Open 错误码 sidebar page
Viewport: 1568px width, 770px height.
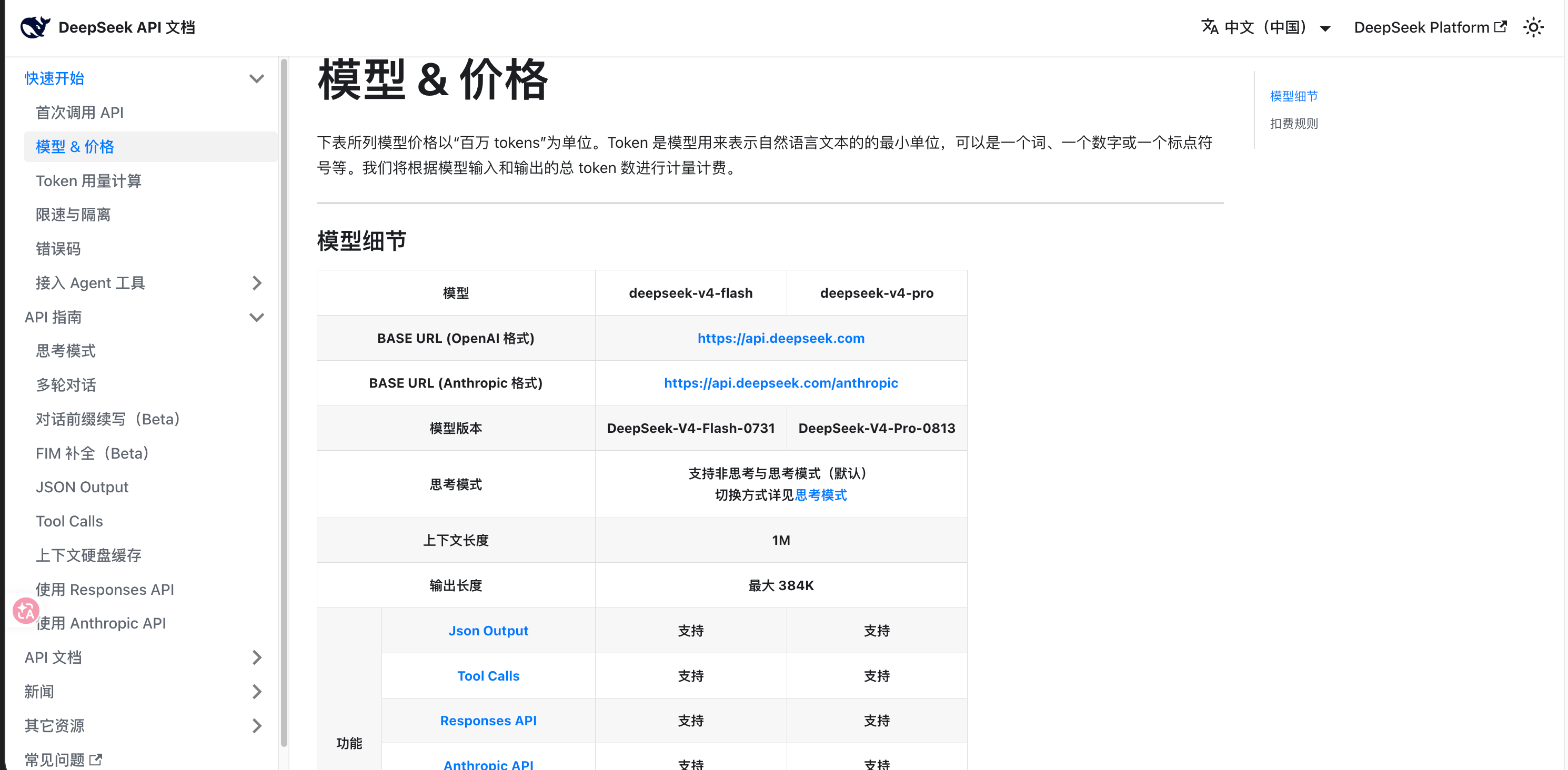pos(58,249)
